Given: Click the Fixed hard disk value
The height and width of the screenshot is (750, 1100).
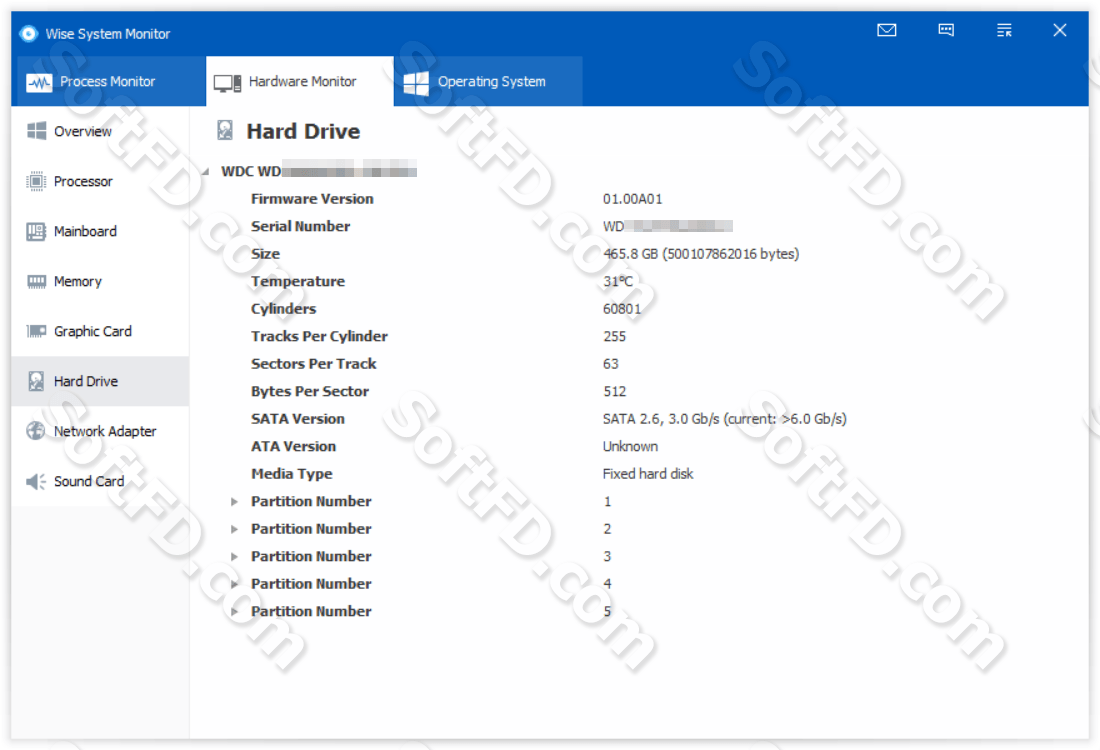Looking at the screenshot, I should click(x=648, y=474).
